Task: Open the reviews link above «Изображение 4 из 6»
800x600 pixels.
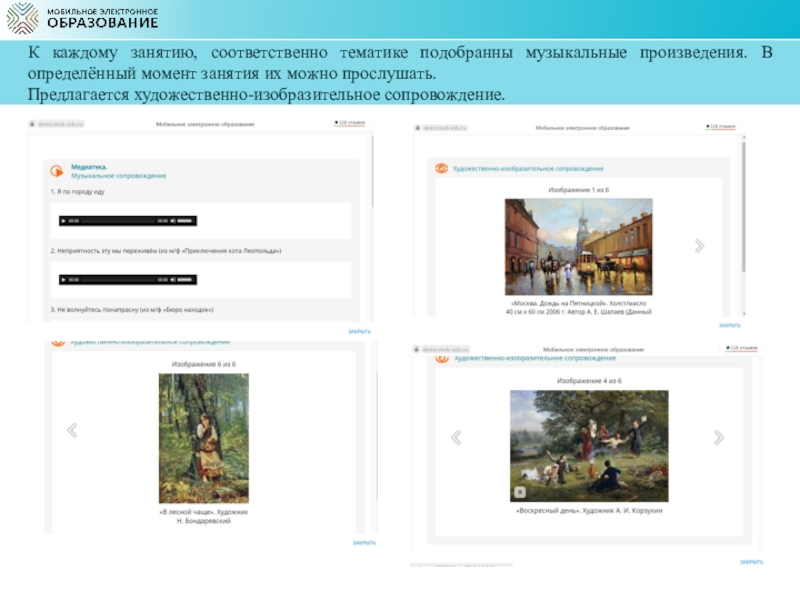Action: [741, 348]
